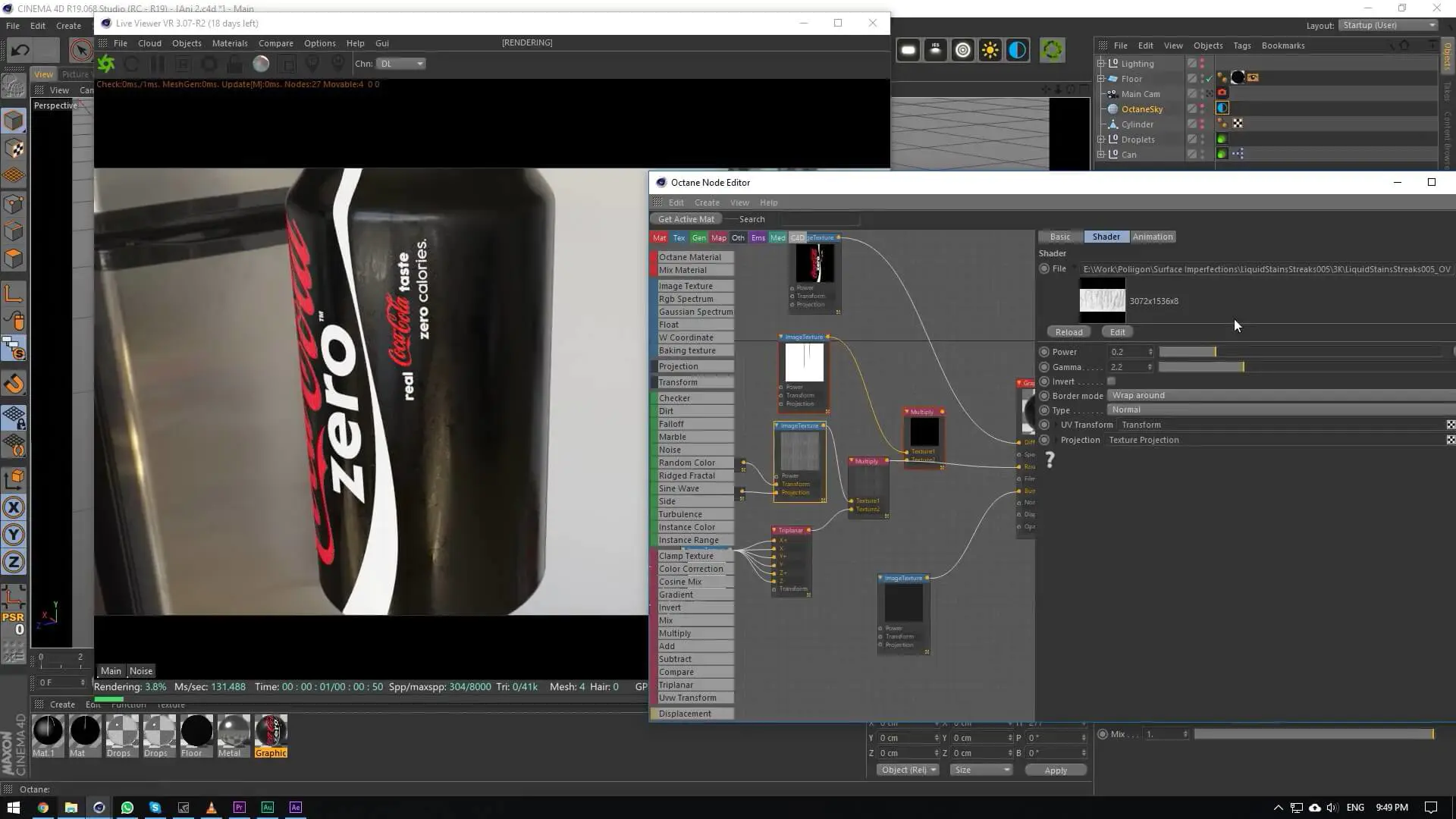Image resolution: width=1456 pixels, height=819 pixels.
Task: Click the Tweak mouse icon in left toolbar
Action: 14,321
